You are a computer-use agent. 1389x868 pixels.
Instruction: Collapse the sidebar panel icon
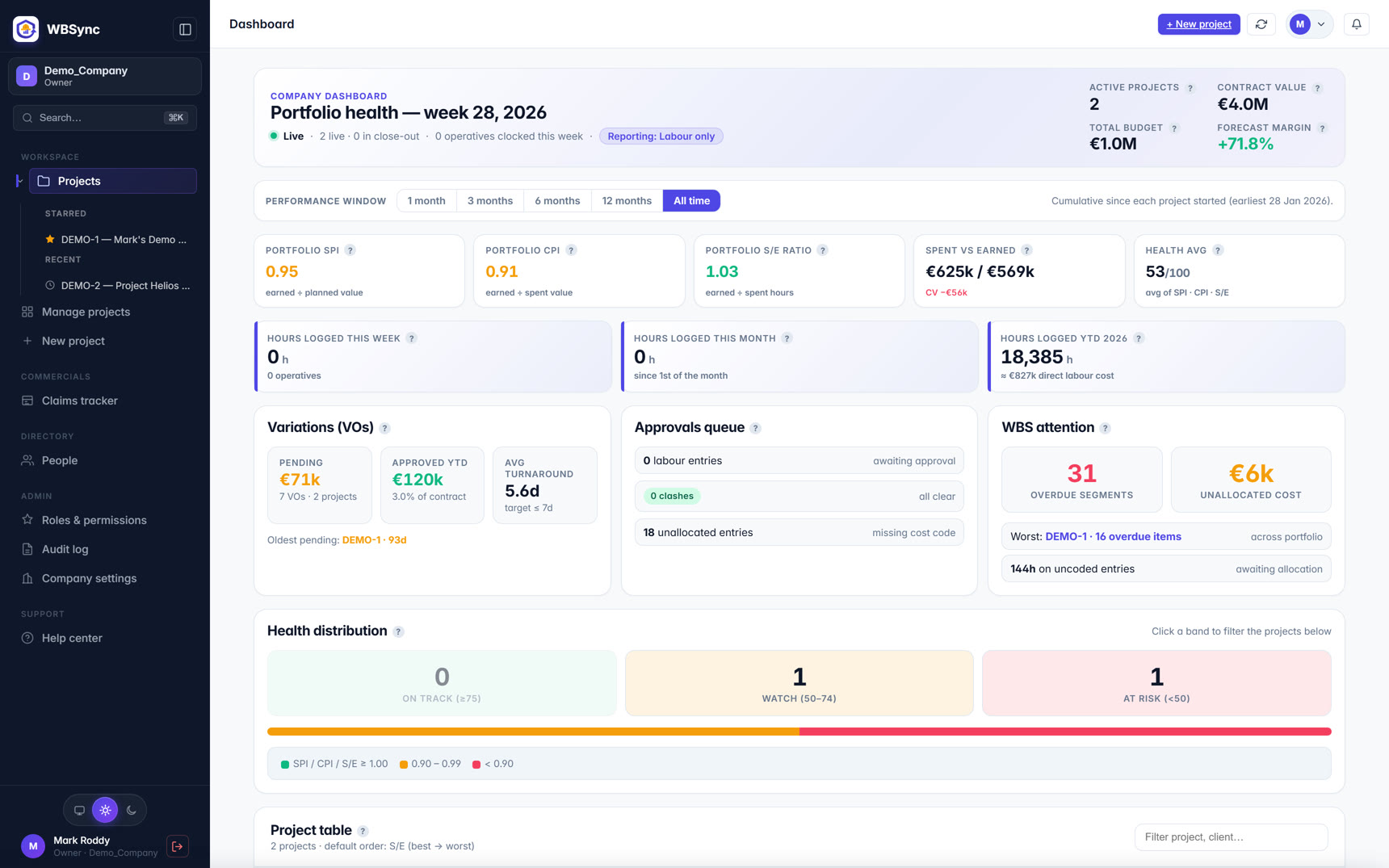(x=185, y=29)
